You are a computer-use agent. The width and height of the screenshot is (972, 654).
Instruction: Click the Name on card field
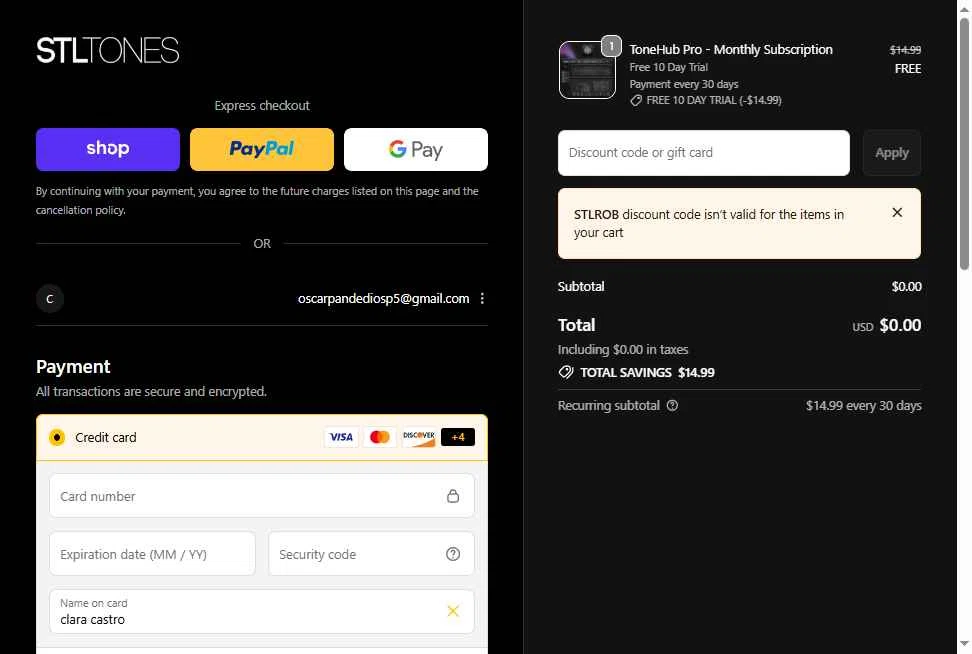click(262, 611)
